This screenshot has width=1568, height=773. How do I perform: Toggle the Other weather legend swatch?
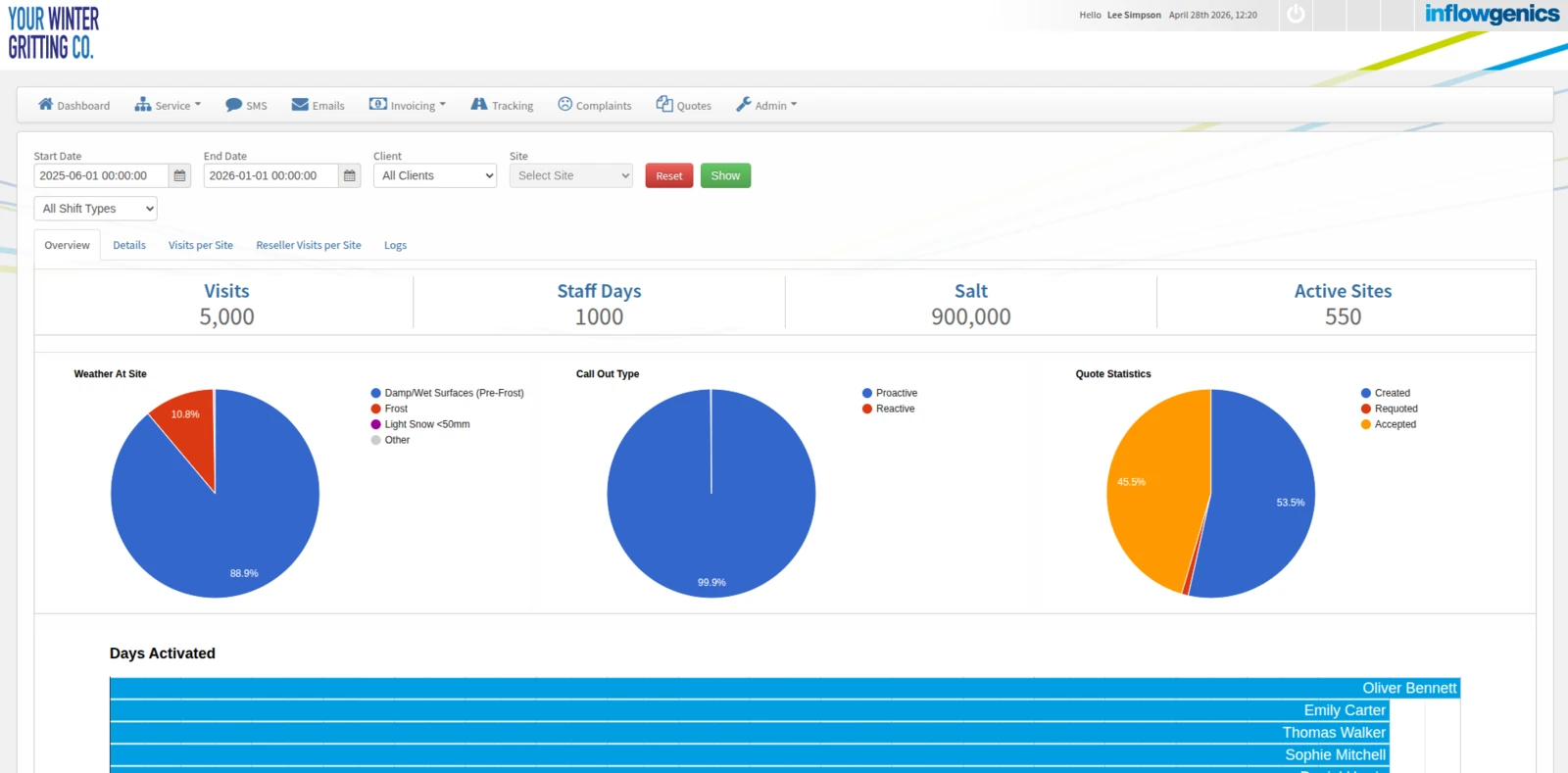(x=375, y=440)
